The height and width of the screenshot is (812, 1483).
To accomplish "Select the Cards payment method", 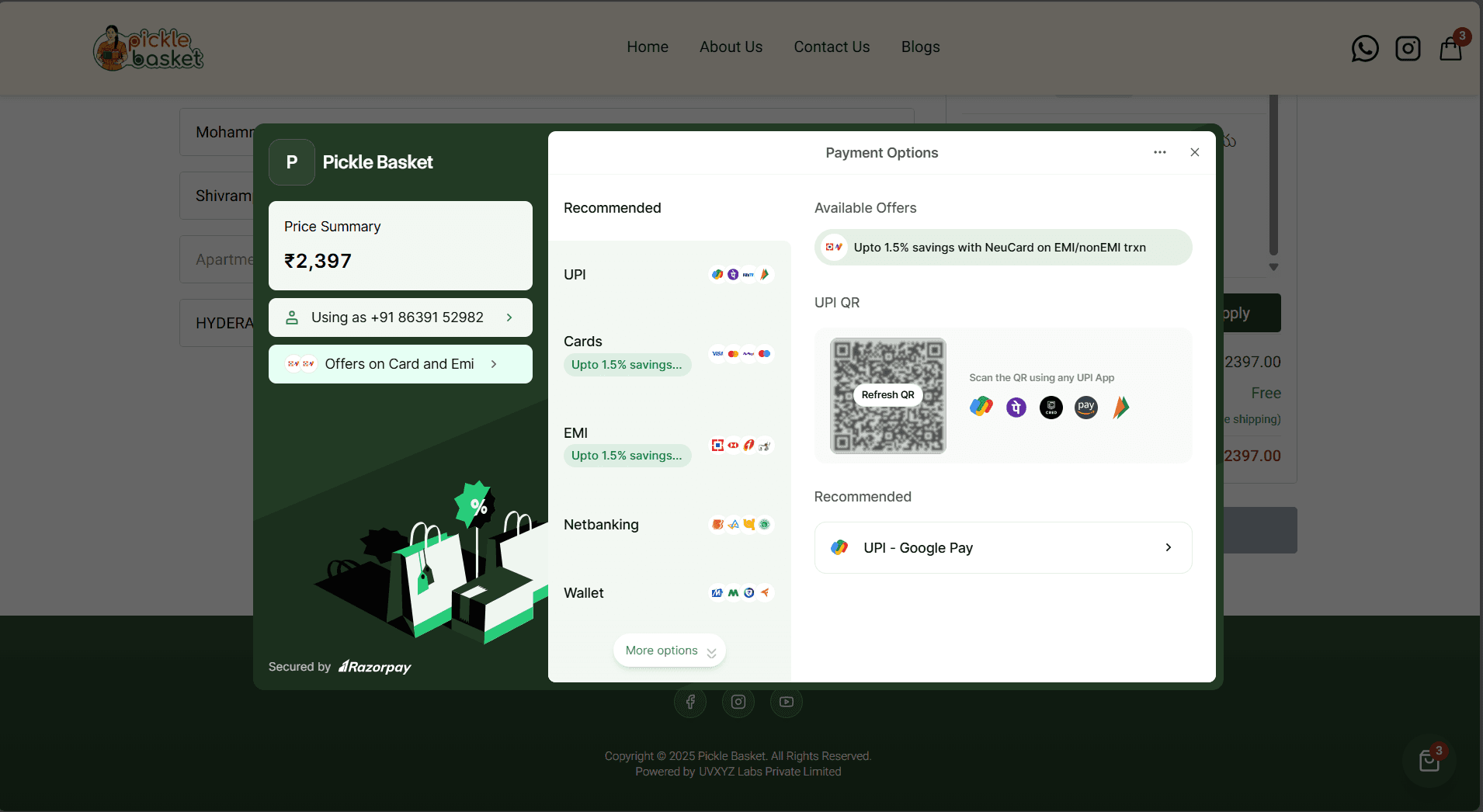I will (669, 354).
